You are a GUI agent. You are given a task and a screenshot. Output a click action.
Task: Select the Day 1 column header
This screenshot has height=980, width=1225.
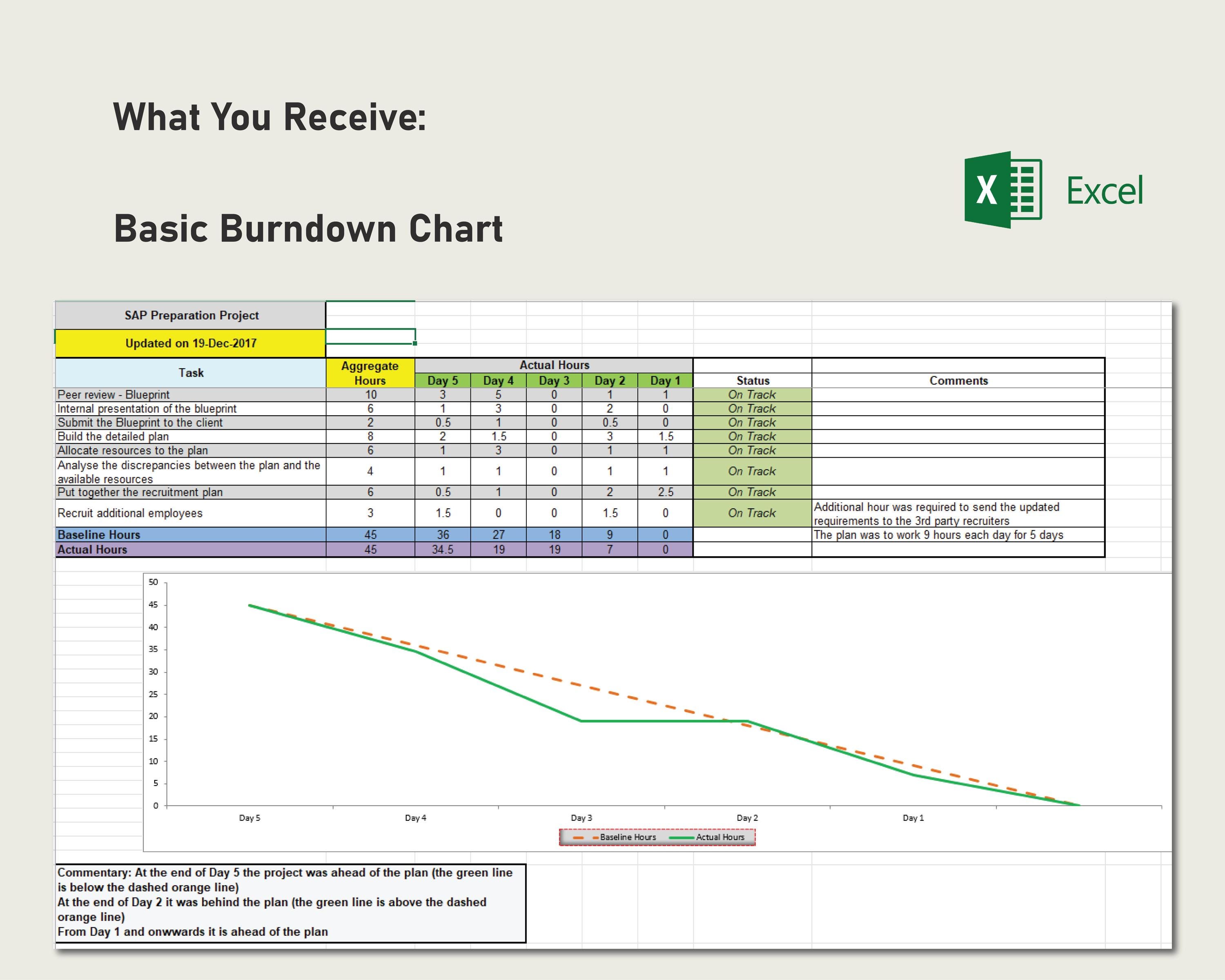(x=666, y=381)
